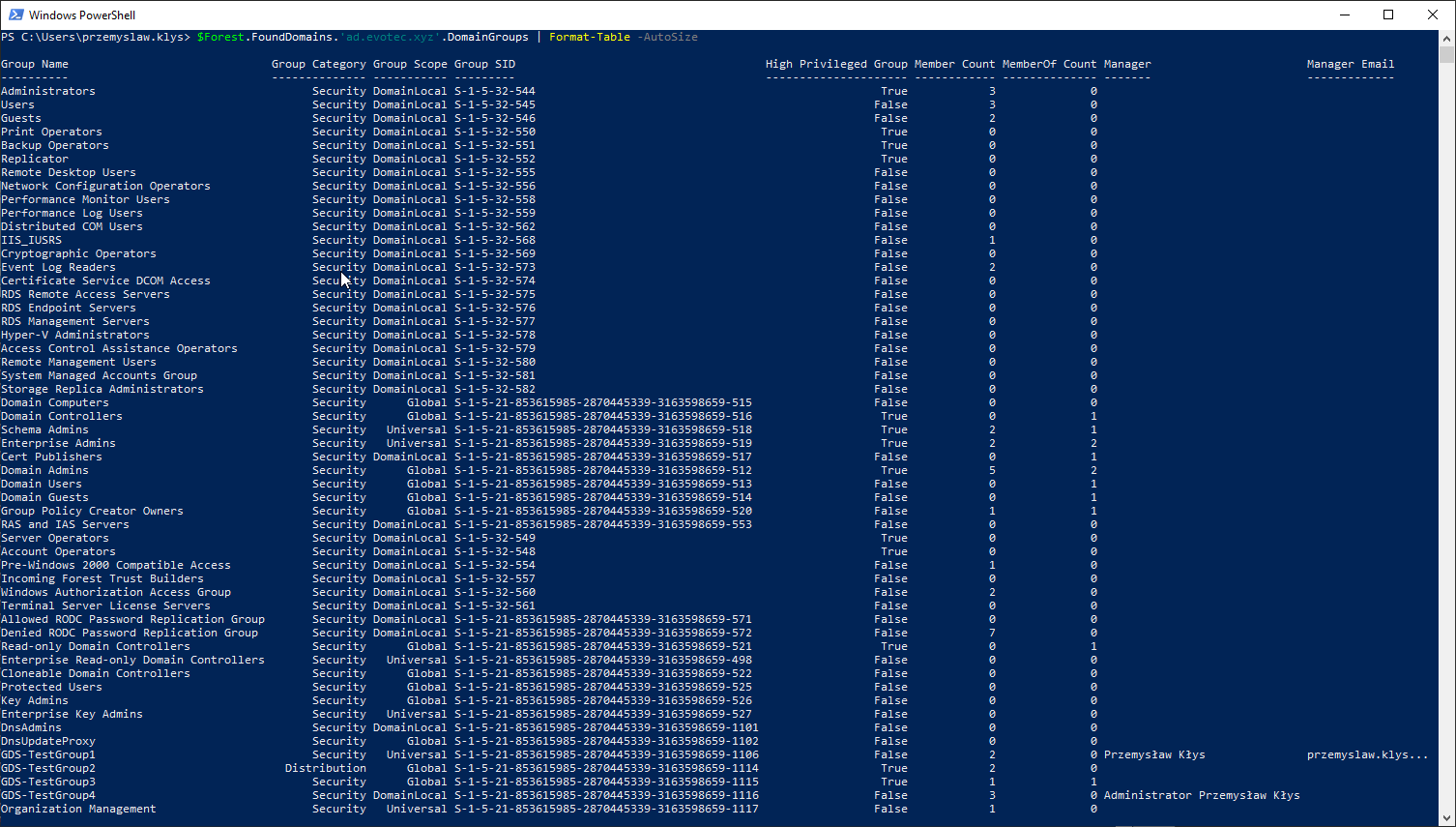Image resolution: width=1456 pixels, height=827 pixels.
Task: Select the Administrators group row
Action: pos(48,90)
